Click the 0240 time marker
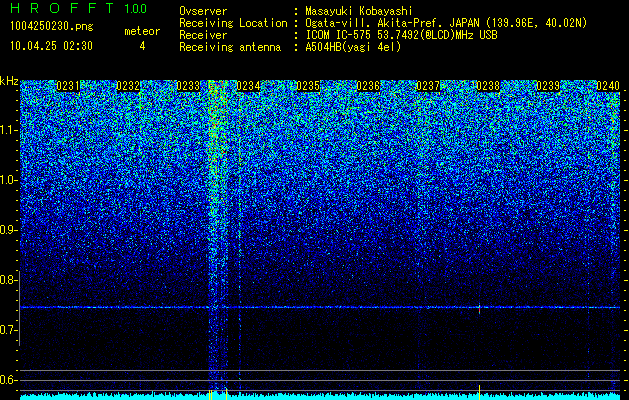 point(608,86)
